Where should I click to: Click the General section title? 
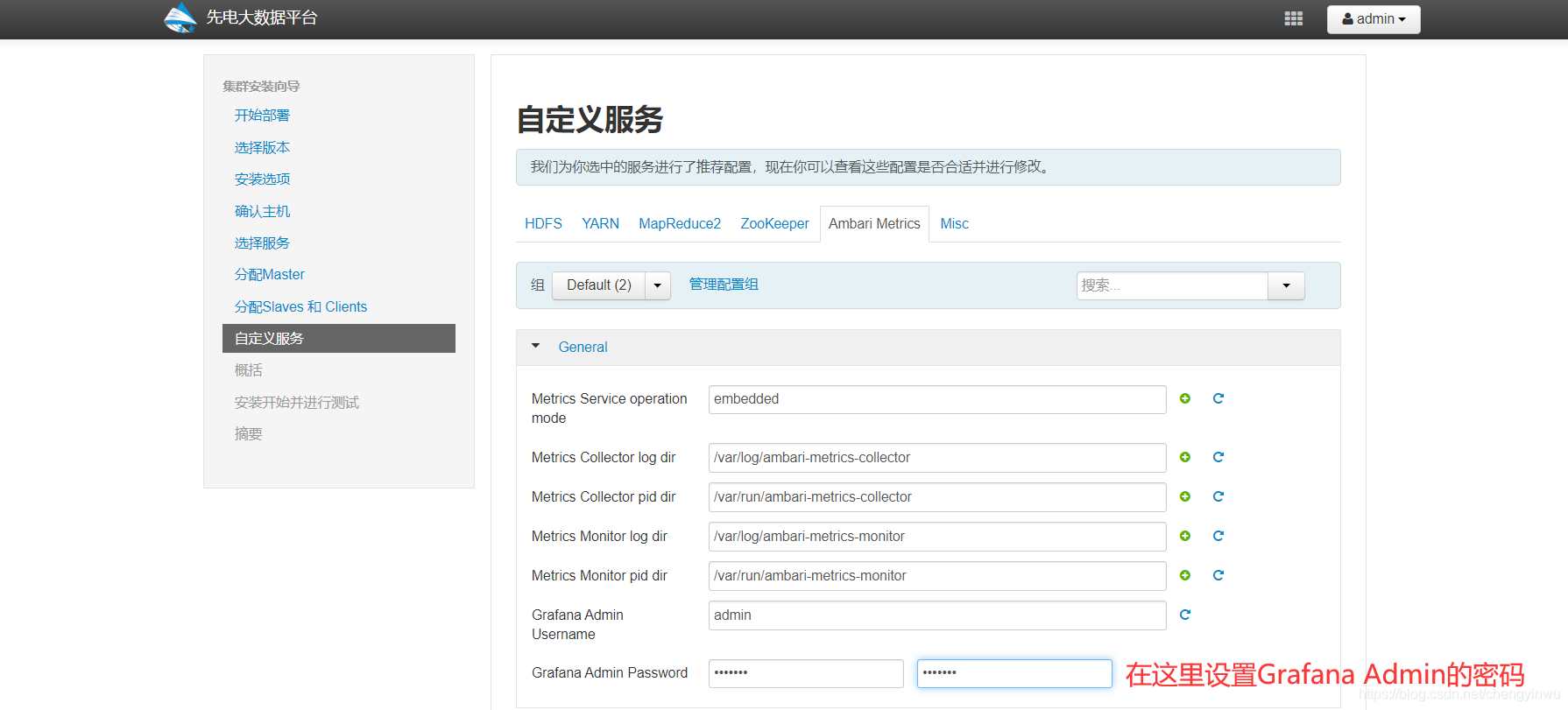pyautogui.click(x=583, y=348)
